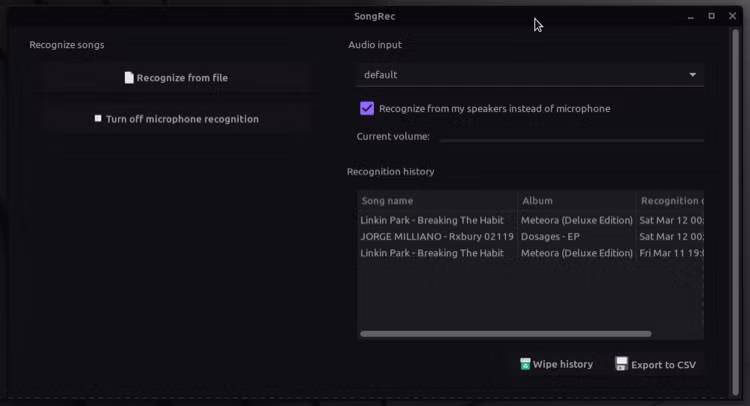Click the Recognition date column header
750x406 pixels.
(670, 201)
